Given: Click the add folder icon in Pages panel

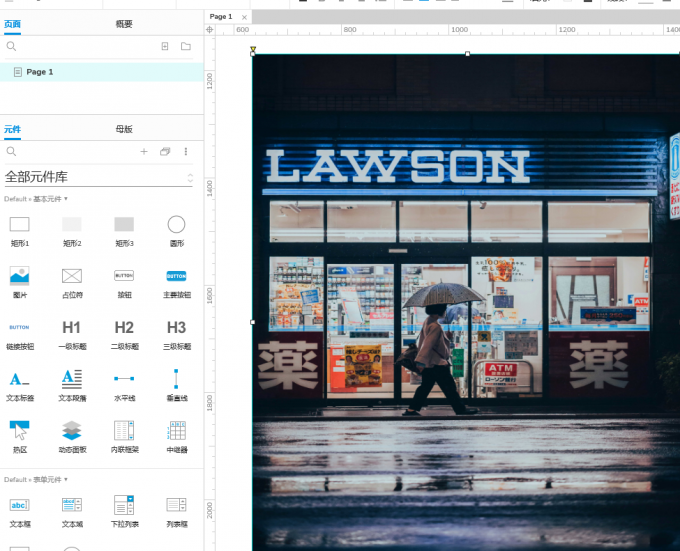Looking at the screenshot, I should pyautogui.click(x=186, y=46).
